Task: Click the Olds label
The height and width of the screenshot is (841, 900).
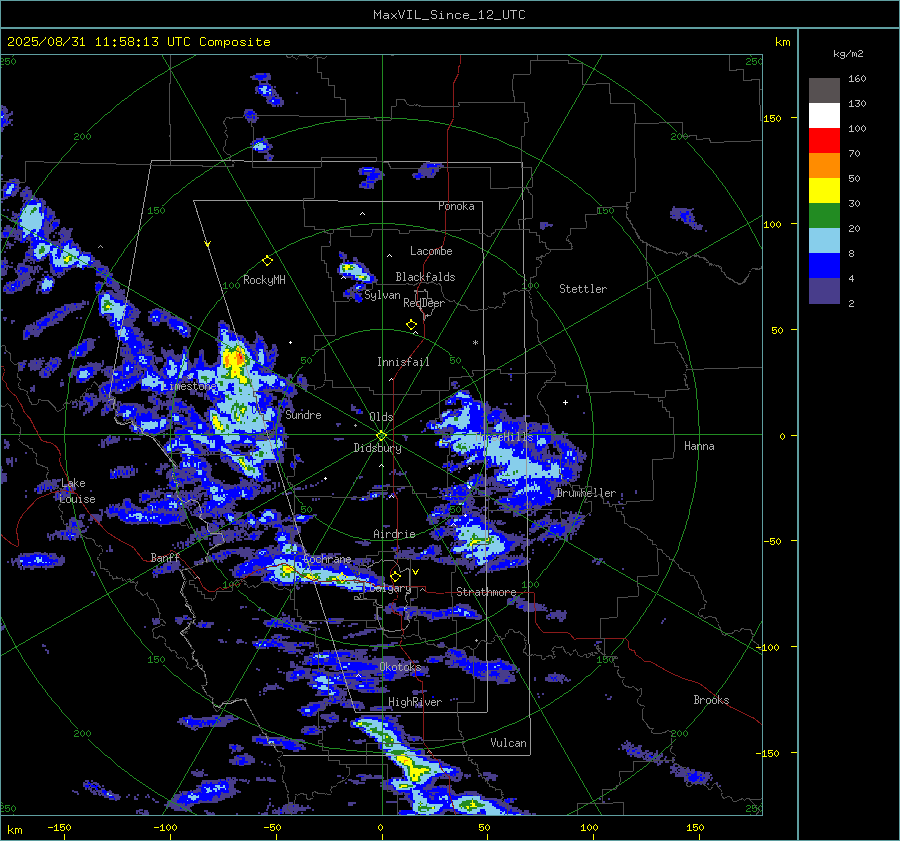Action: coord(381,417)
